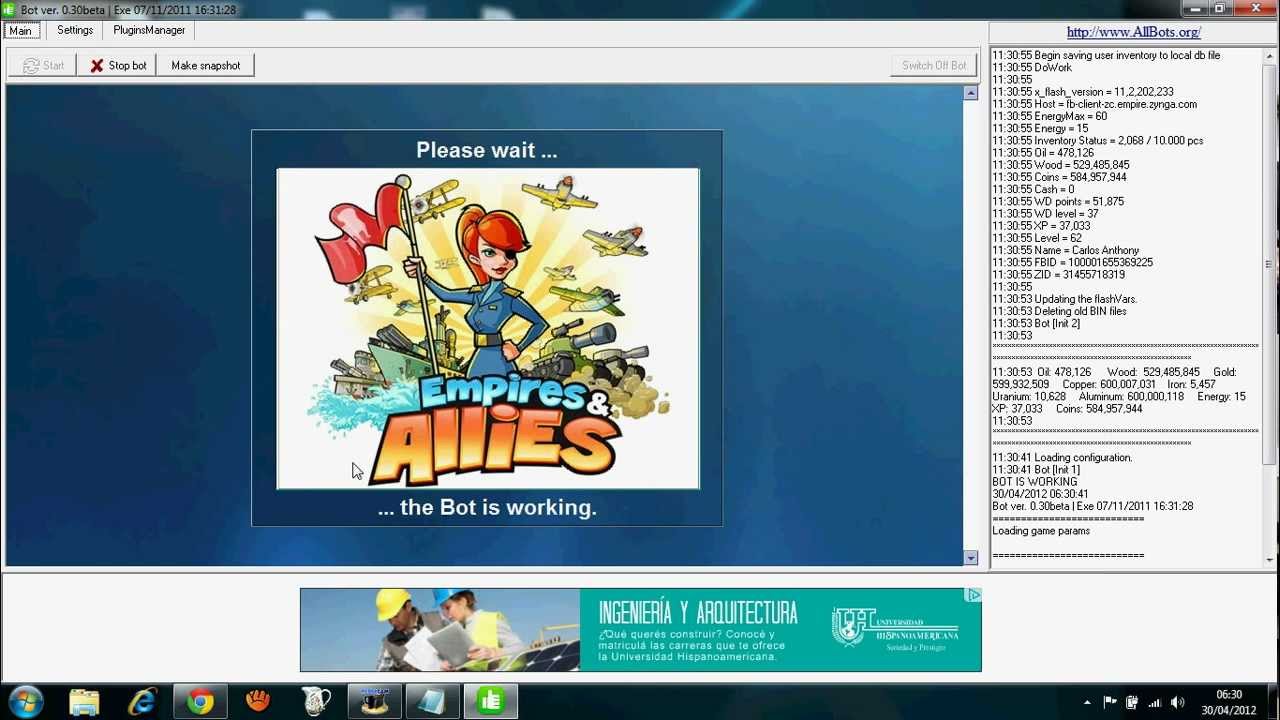Image resolution: width=1280 pixels, height=720 pixels.
Task: Switch to the hat icon taskbar window
Action: coord(374,701)
